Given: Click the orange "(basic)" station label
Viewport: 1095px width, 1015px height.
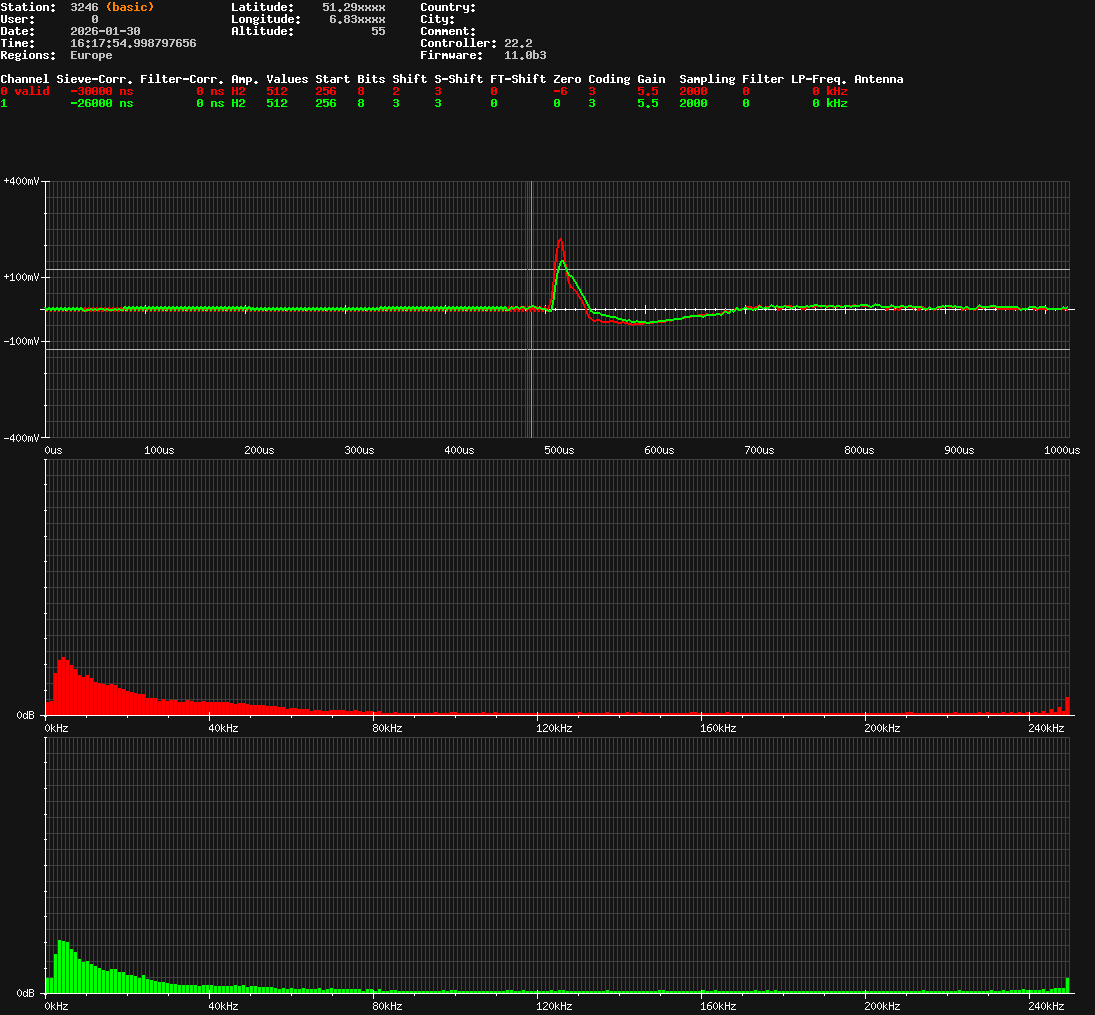Looking at the screenshot, I should coord(130,7).
